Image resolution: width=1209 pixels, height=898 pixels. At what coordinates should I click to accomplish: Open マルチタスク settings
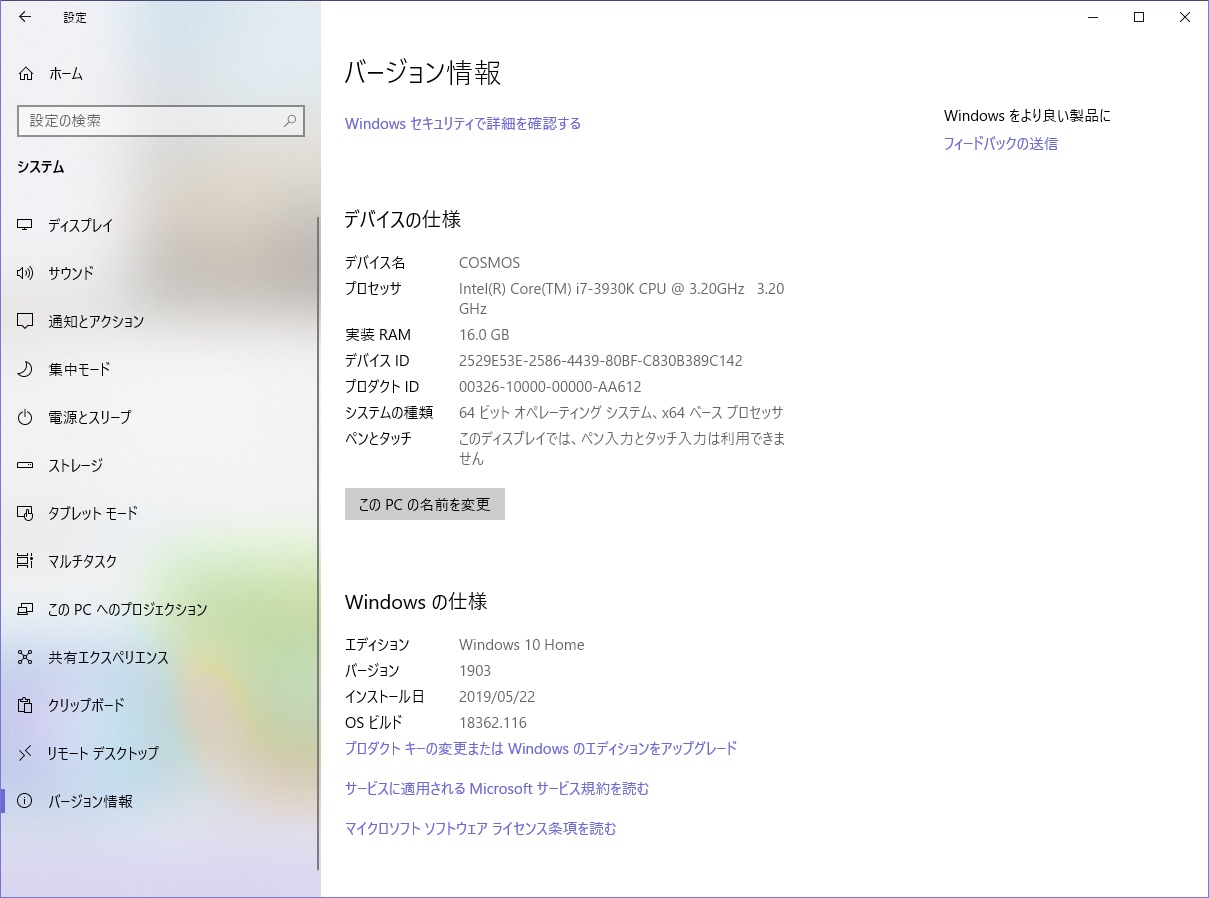[x=160, y=561]
